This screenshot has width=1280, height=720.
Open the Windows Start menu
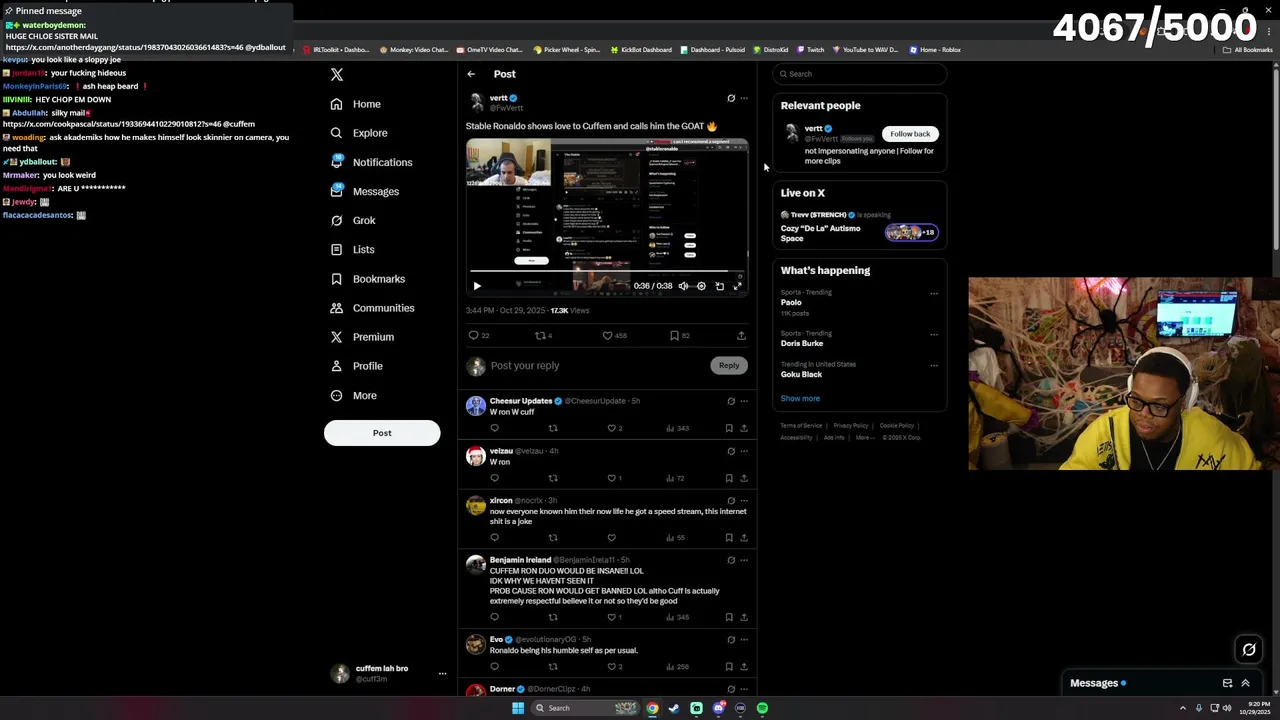[518, 708]
